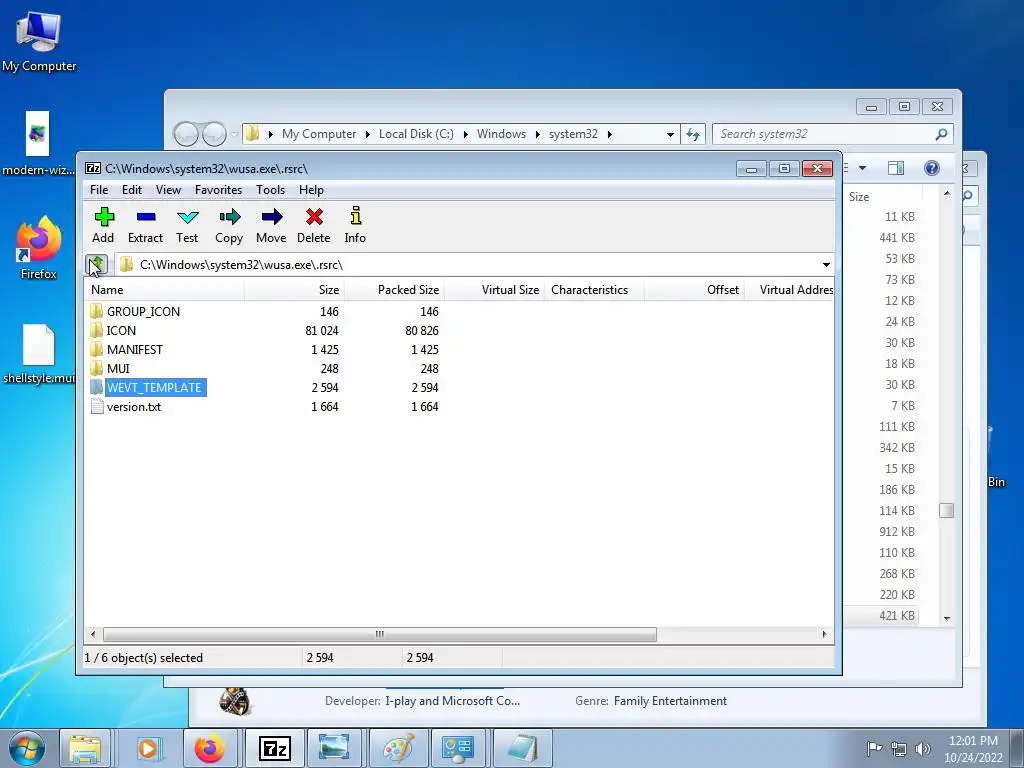Click the system32 breadcrumb in Explorer
Viewport: 1024px width, 768px height.
pyautogui.click(x=573, y=134)
